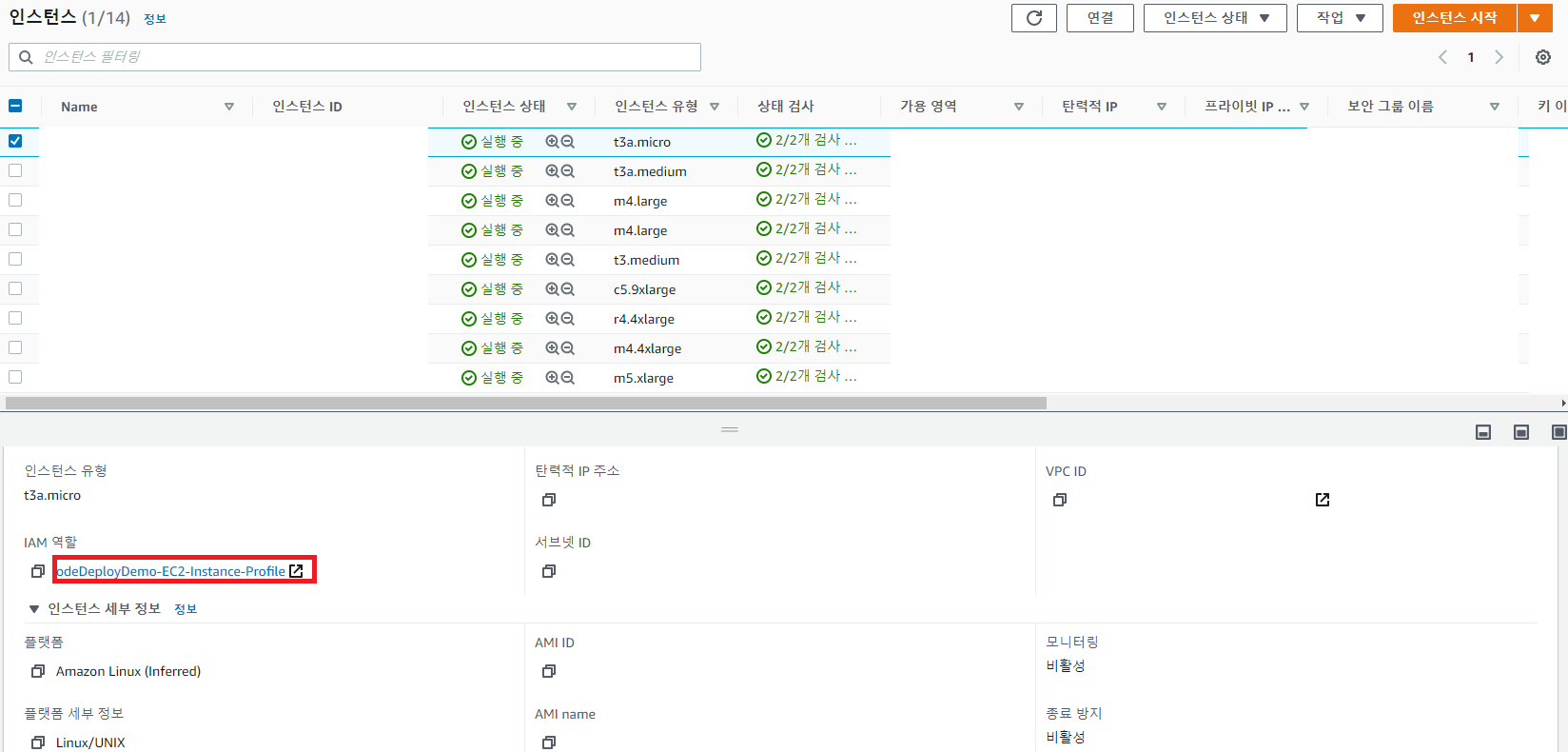Sort by 인스턴스 상태 column arrow
The height and width of the screenshot is (752, 1568).
[572, 107]
